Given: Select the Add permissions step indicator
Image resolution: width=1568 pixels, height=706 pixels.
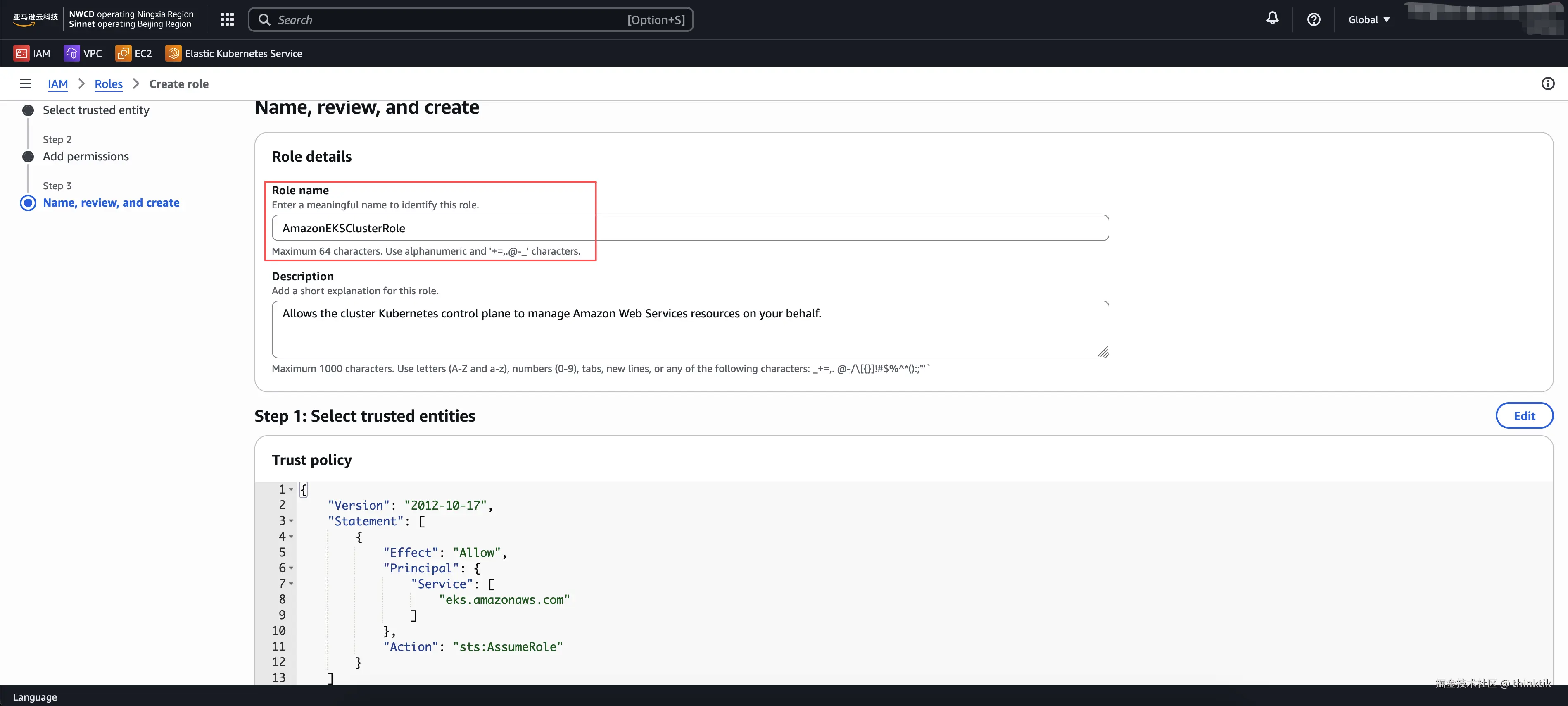Looking at the screenshot, I should click(85, 157).
